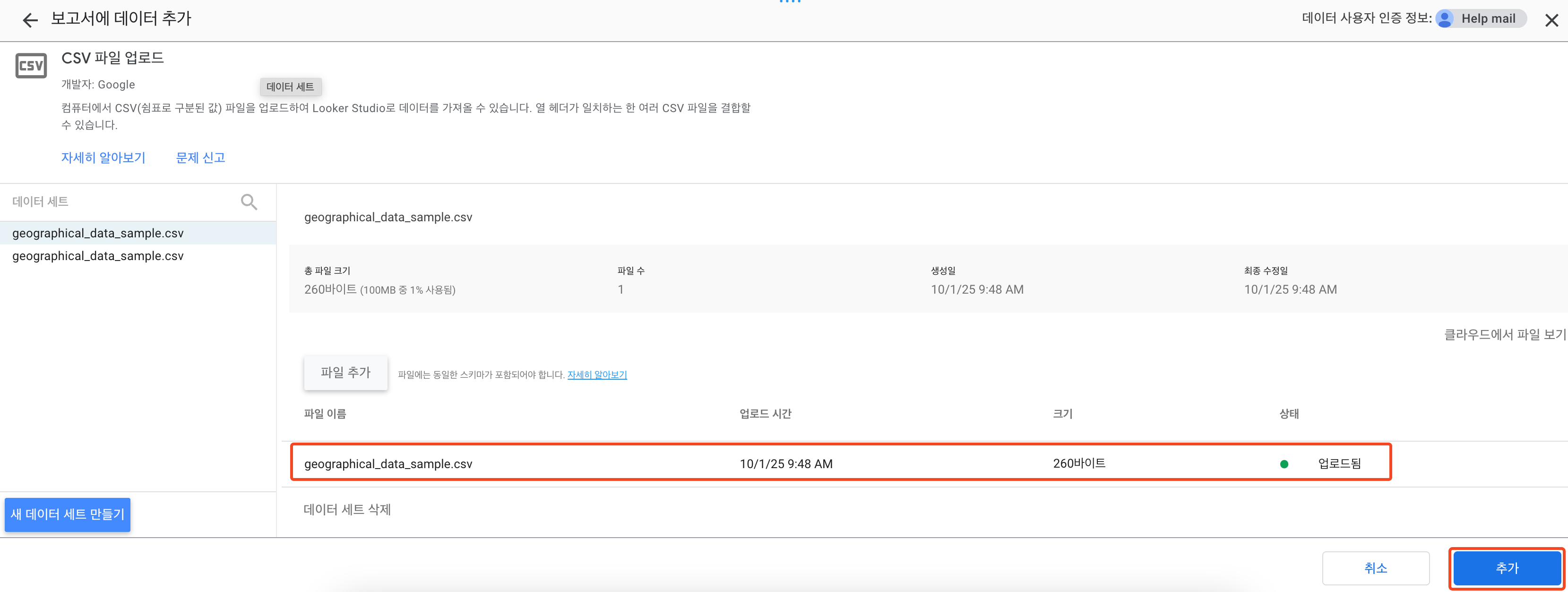Click 클라우드에서 파일 보기

[x=1504, y=334]
